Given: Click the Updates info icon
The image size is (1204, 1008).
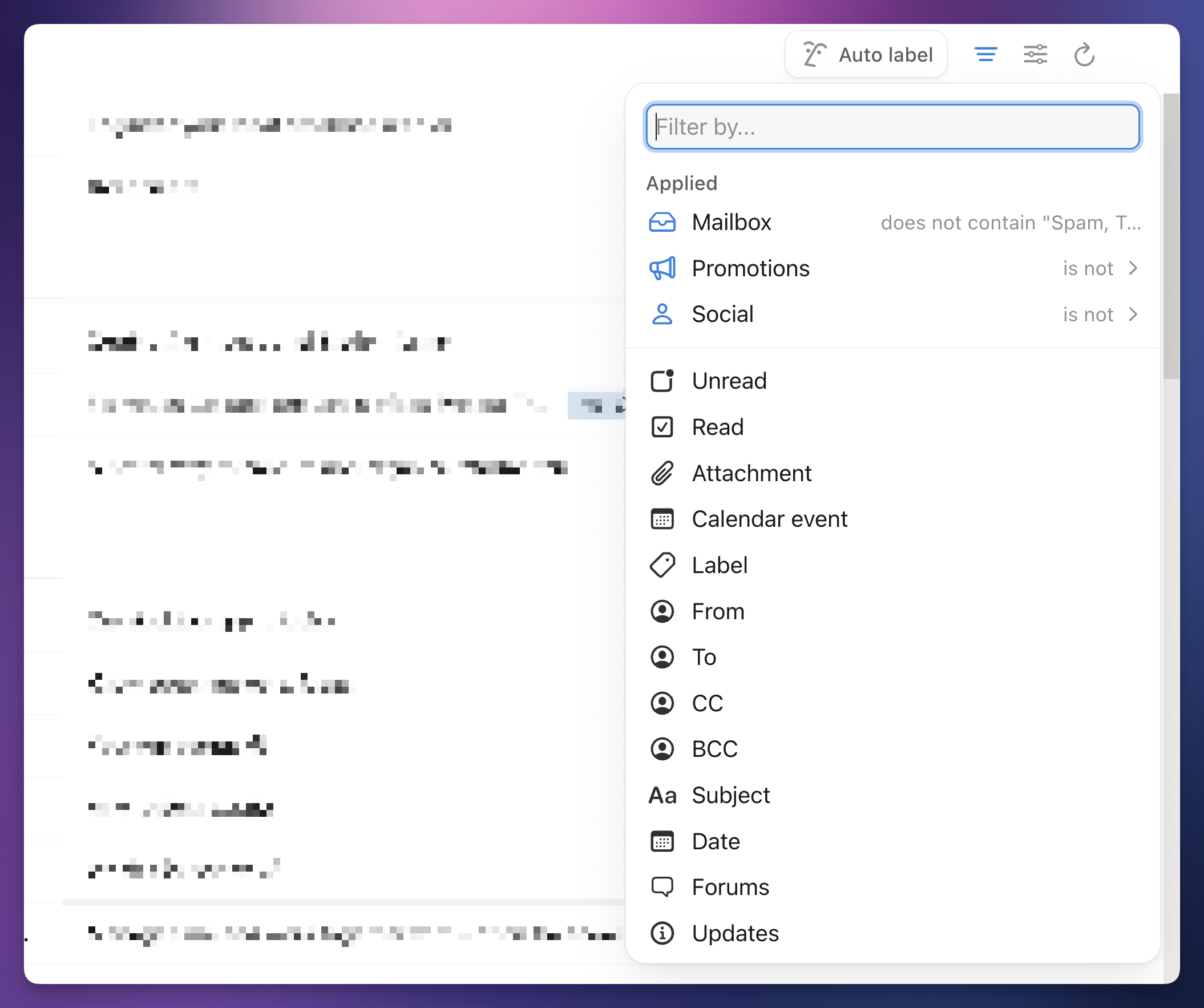Looking at the screenshot, I should (x=662, y=933).
